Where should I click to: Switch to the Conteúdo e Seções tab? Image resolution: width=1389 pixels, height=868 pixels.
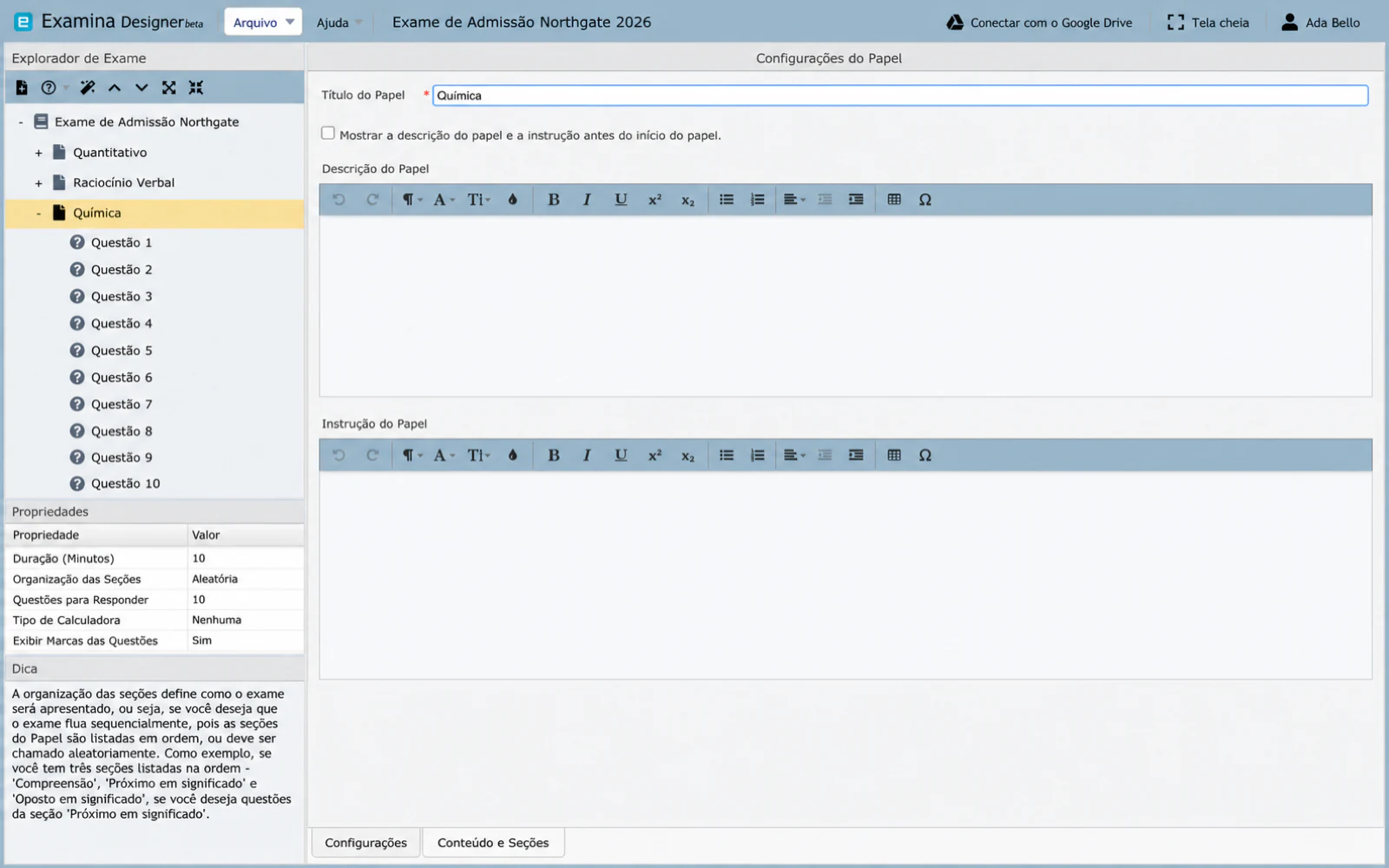pos(493,843)
